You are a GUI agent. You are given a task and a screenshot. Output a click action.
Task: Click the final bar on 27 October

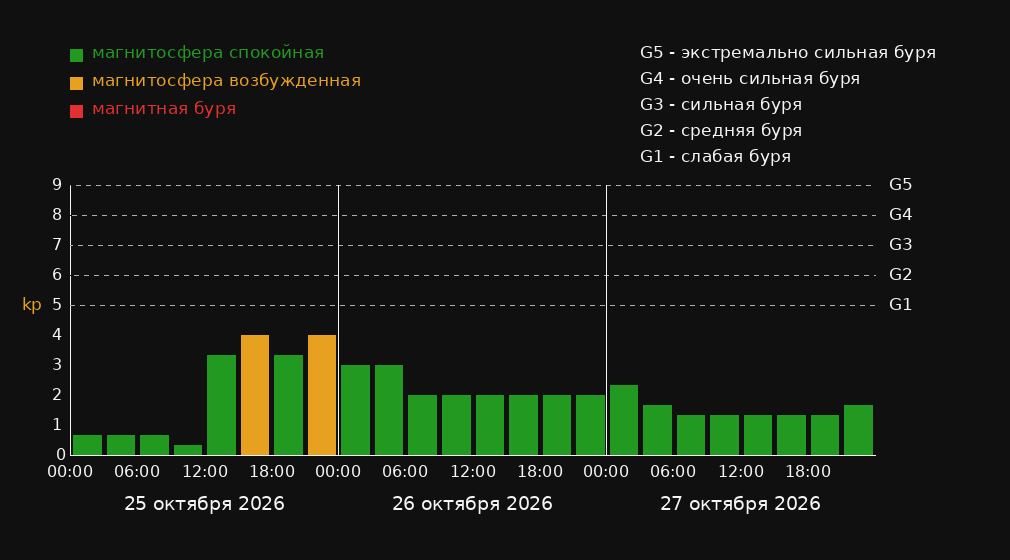click(x=858, y=430)
